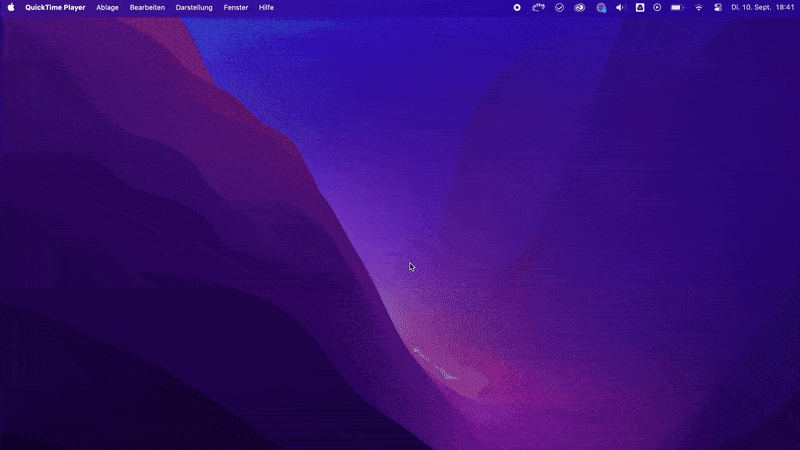Open the QuickTime Player app menu
Screen dimensions: 800x450
(x=55, y=7)
